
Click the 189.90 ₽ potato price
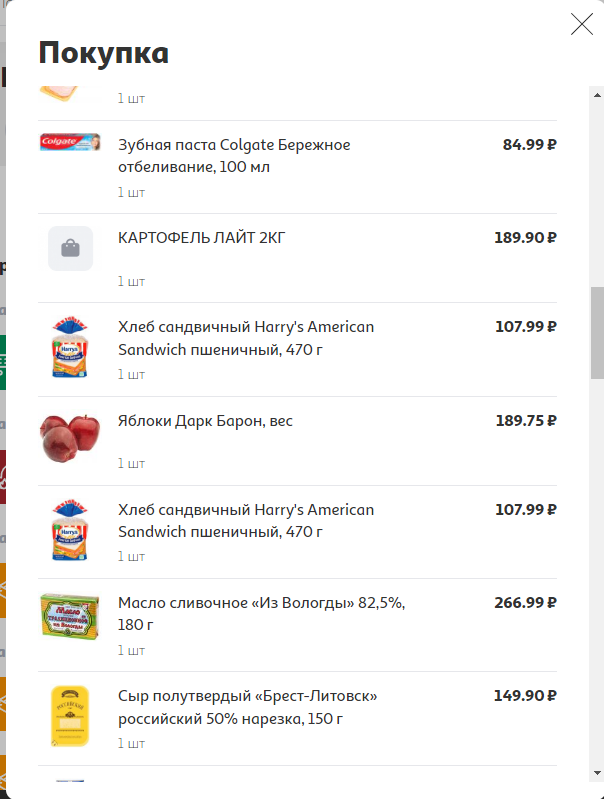525,238
